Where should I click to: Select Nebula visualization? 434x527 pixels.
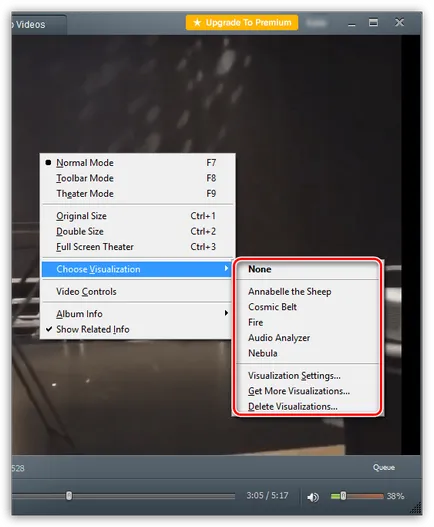point(308,353)
